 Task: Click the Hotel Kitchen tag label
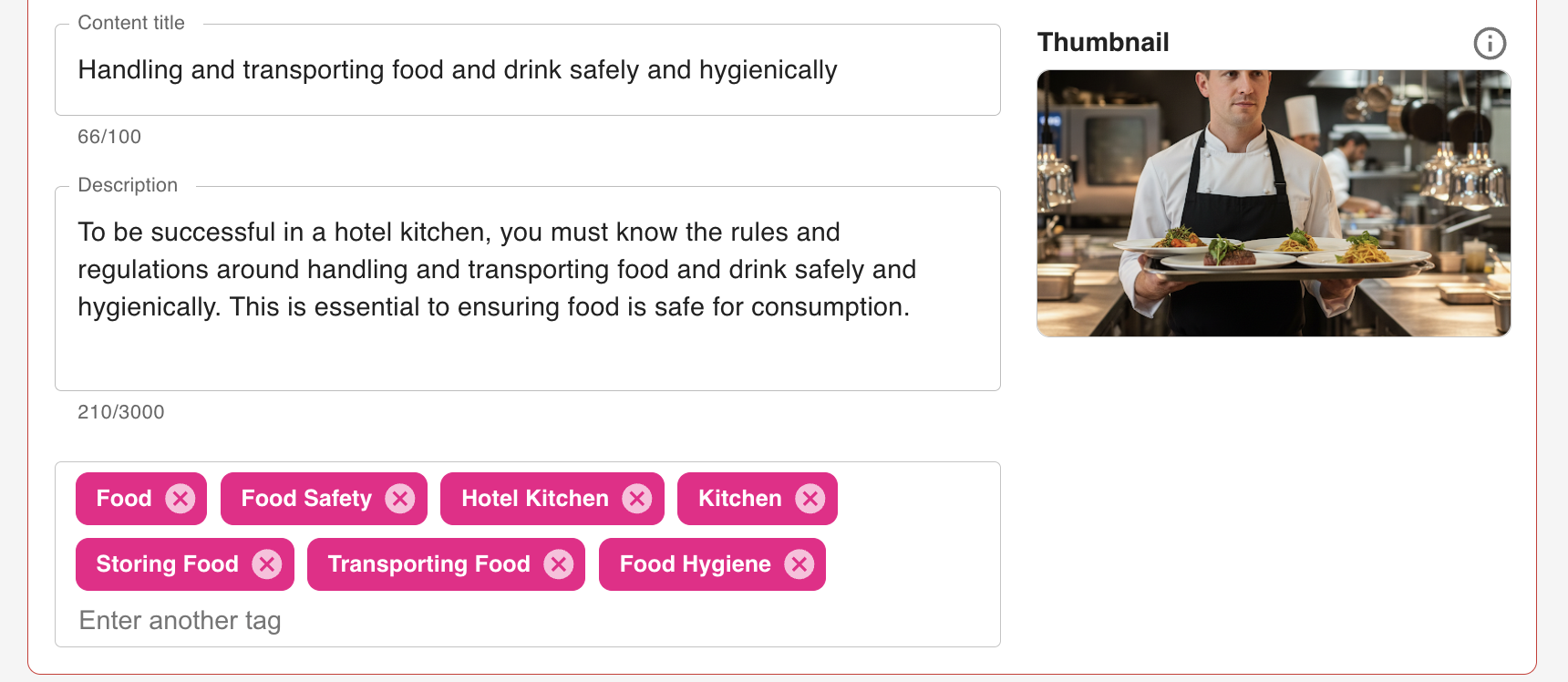click(535, 499)
